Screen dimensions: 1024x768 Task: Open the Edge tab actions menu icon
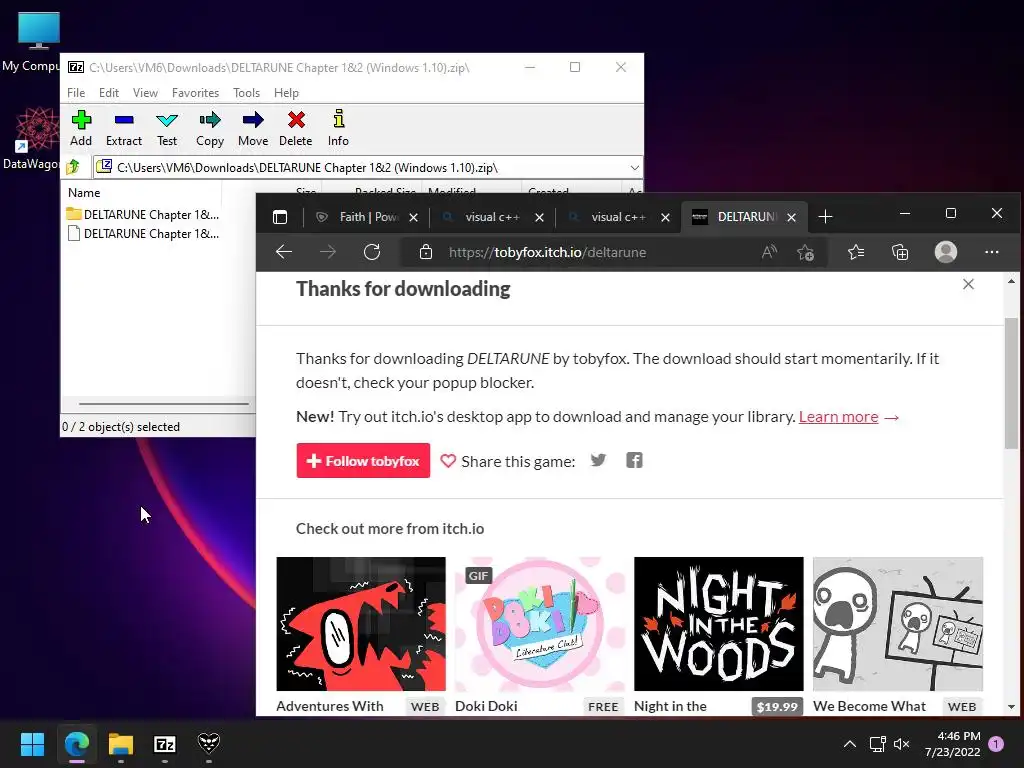coord(280,217)
